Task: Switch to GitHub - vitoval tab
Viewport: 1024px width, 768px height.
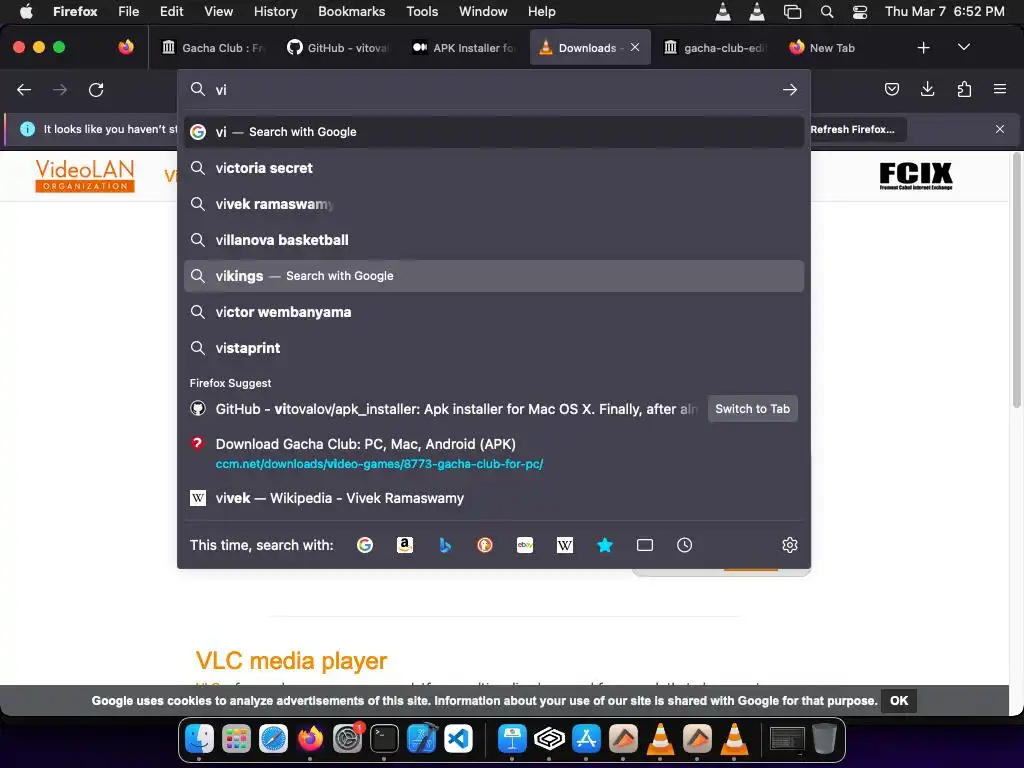Action: 339,48
